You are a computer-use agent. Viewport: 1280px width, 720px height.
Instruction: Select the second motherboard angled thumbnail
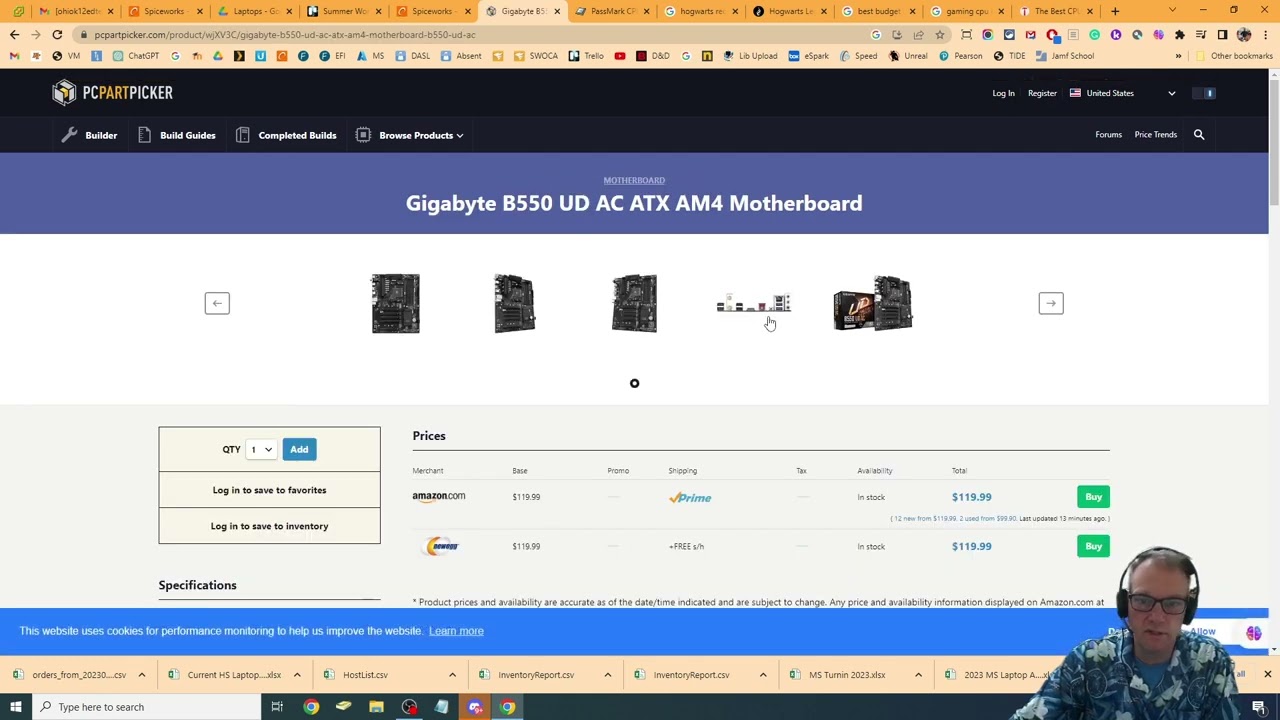click(515, 303)
